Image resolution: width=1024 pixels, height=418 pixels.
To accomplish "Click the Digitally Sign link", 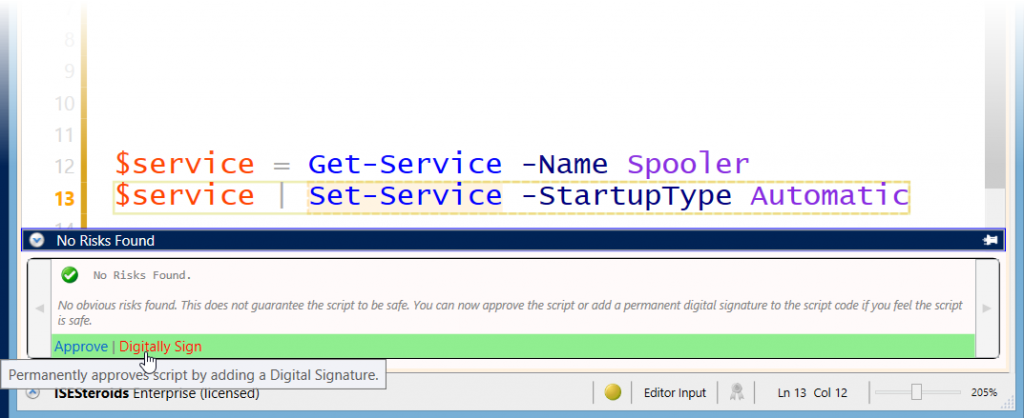I will point(160,346).
